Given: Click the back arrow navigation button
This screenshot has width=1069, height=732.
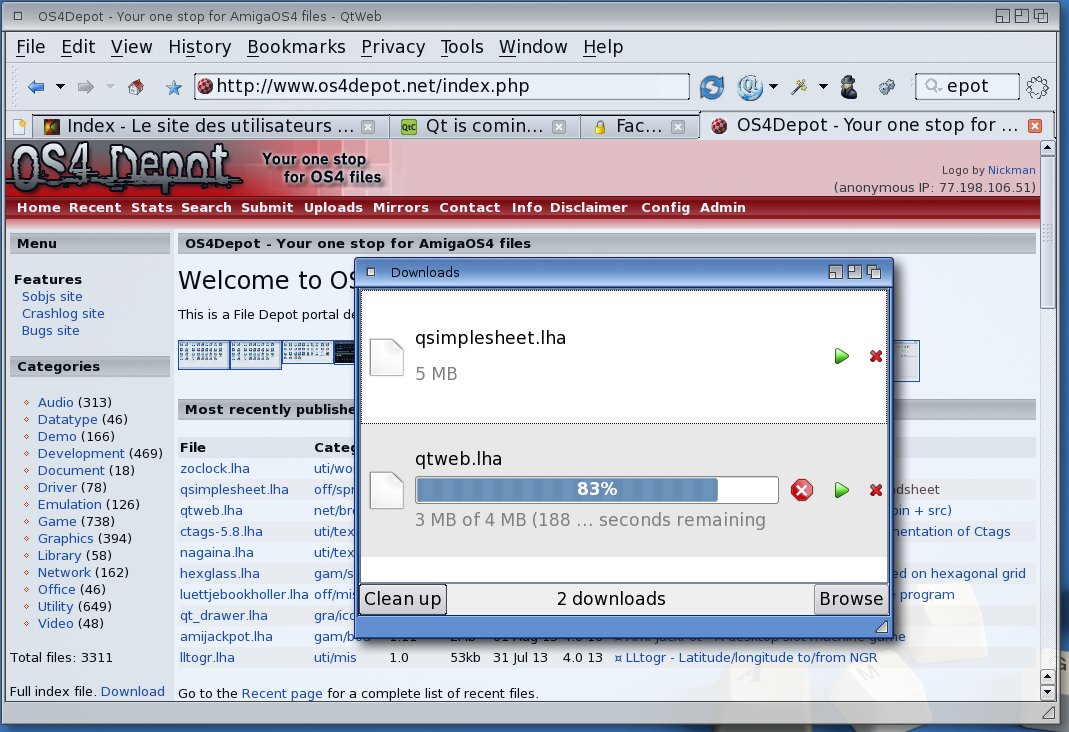Looking at the screenshot, I should (x=36, y=87).
